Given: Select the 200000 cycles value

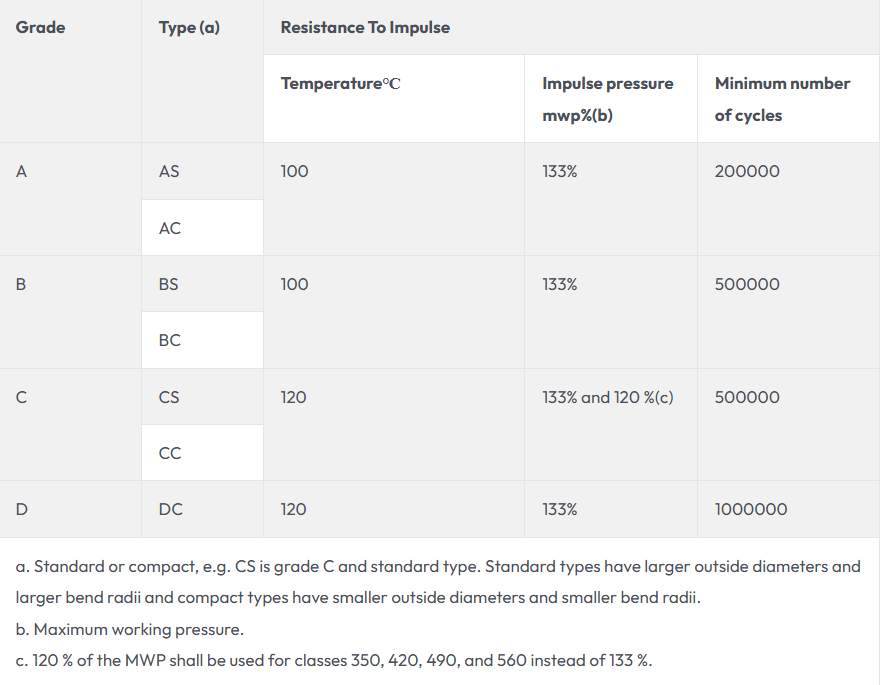Looking at the screenshot, I should [747, 171].
